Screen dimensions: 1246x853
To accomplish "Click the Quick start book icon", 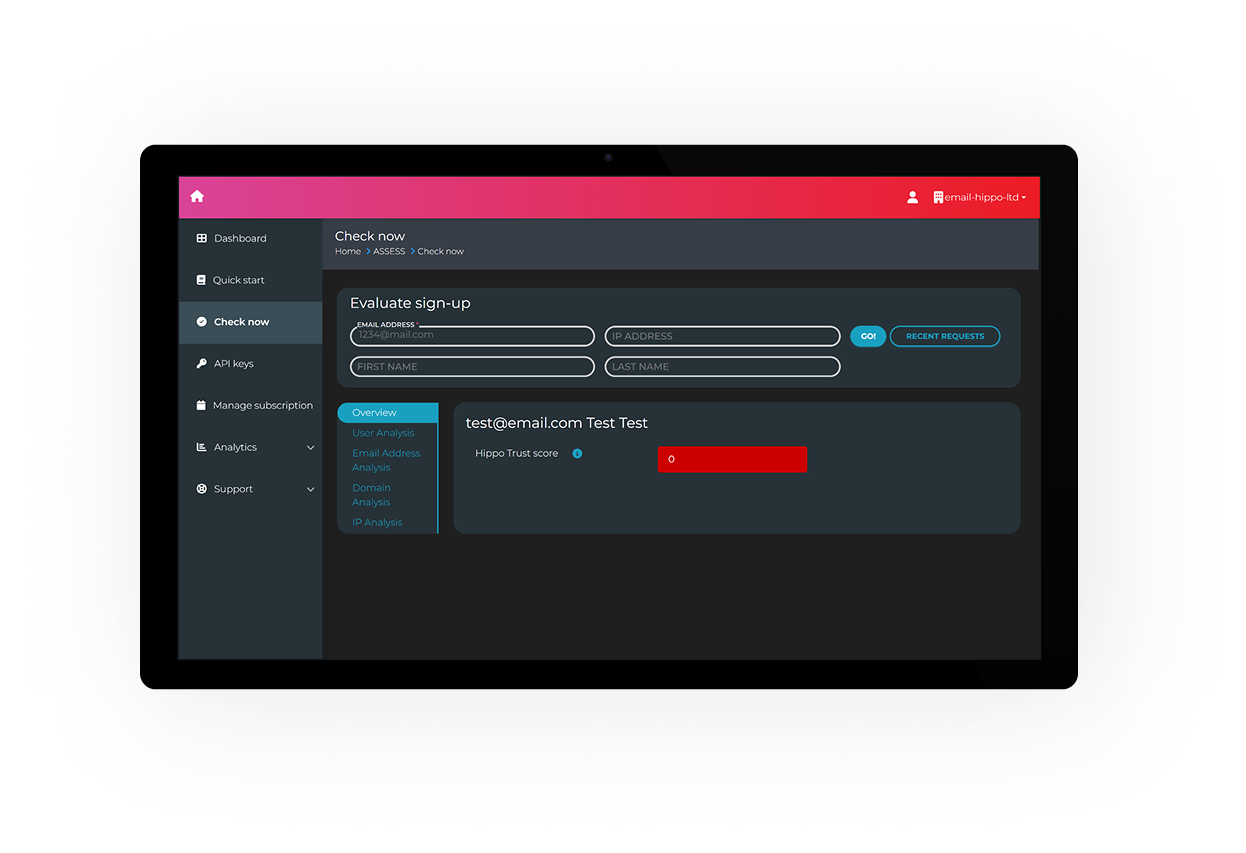I will click(x=201, y=280).
